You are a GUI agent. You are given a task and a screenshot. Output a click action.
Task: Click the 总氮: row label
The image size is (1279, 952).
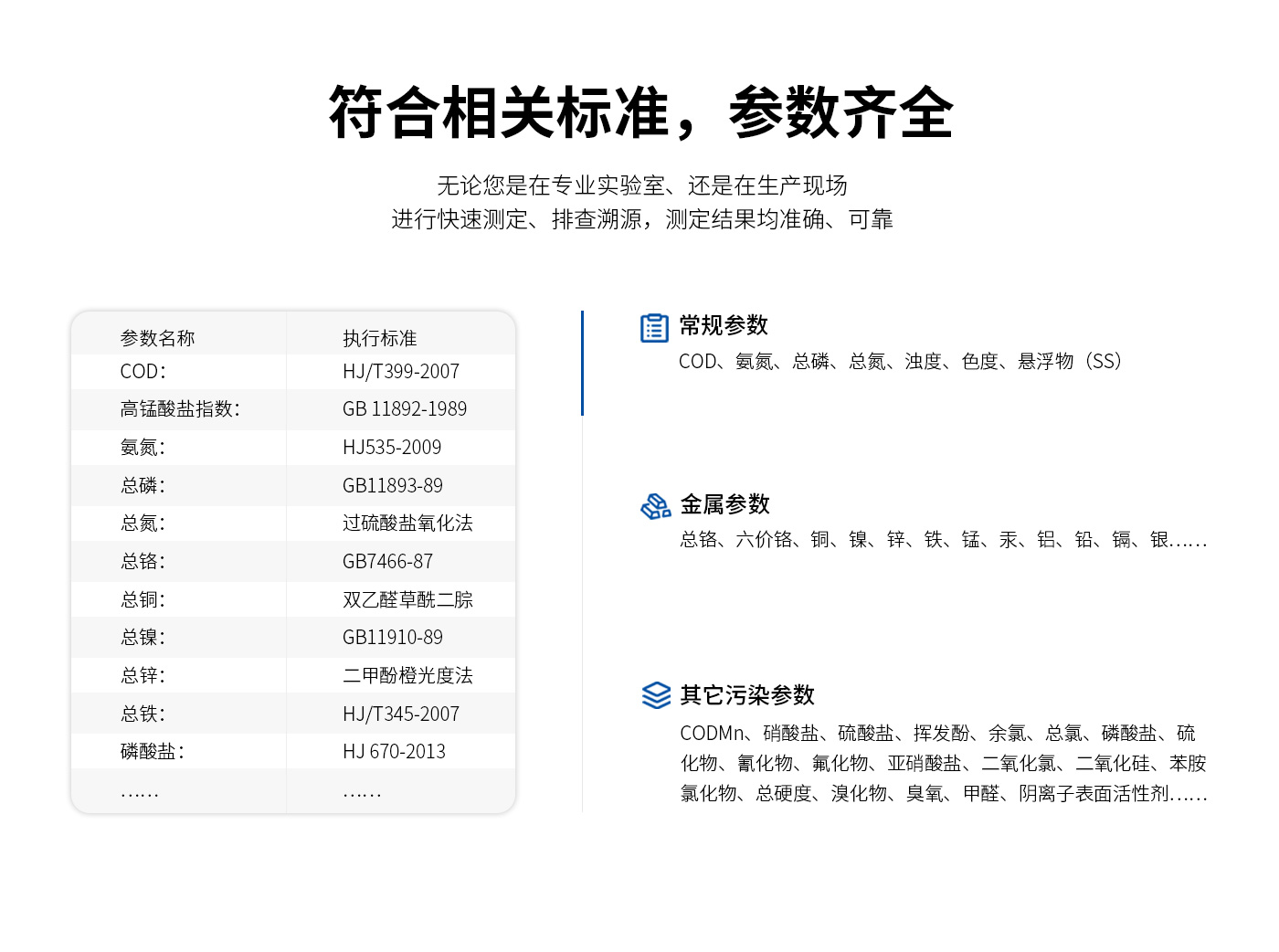[x=143, y=524]
